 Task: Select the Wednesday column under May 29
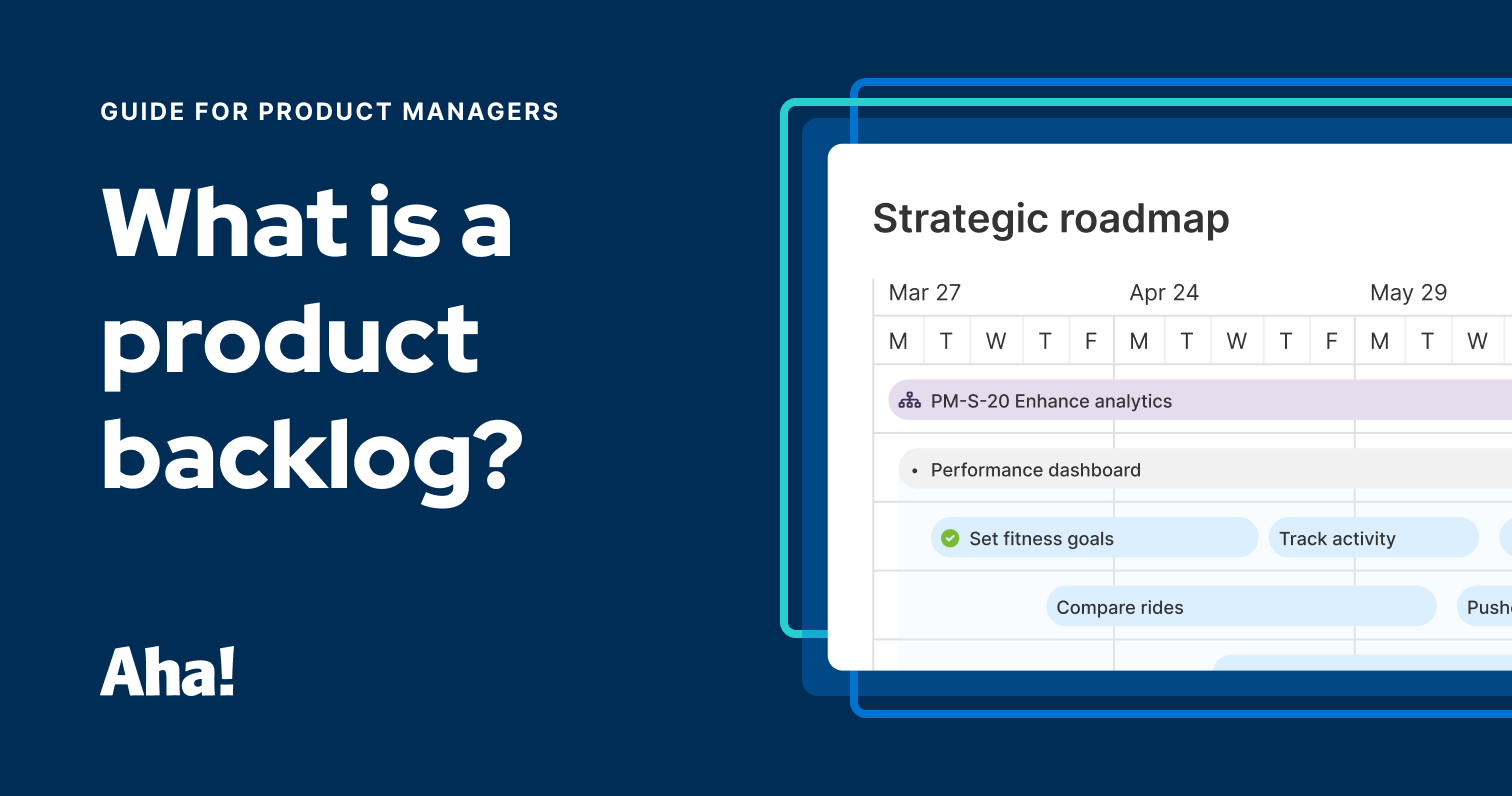[x=1477, y=340]
